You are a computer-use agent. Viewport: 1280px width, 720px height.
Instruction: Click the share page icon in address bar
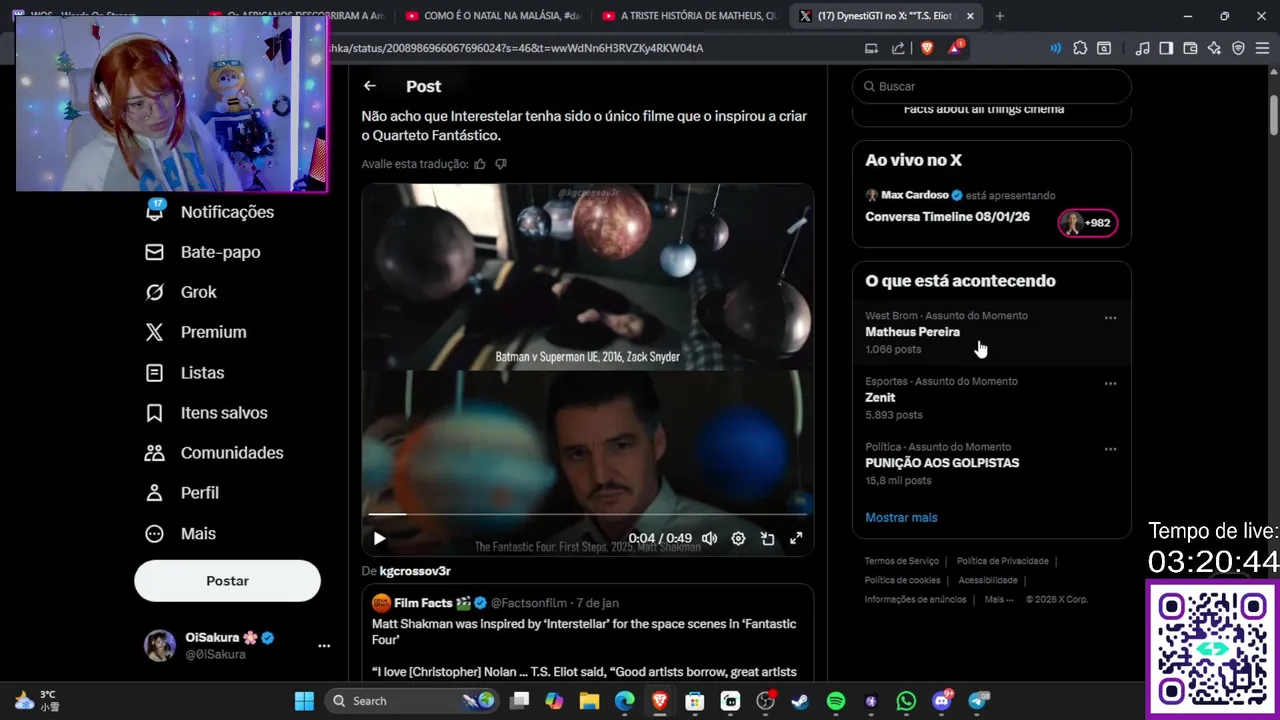pos(898,48)
